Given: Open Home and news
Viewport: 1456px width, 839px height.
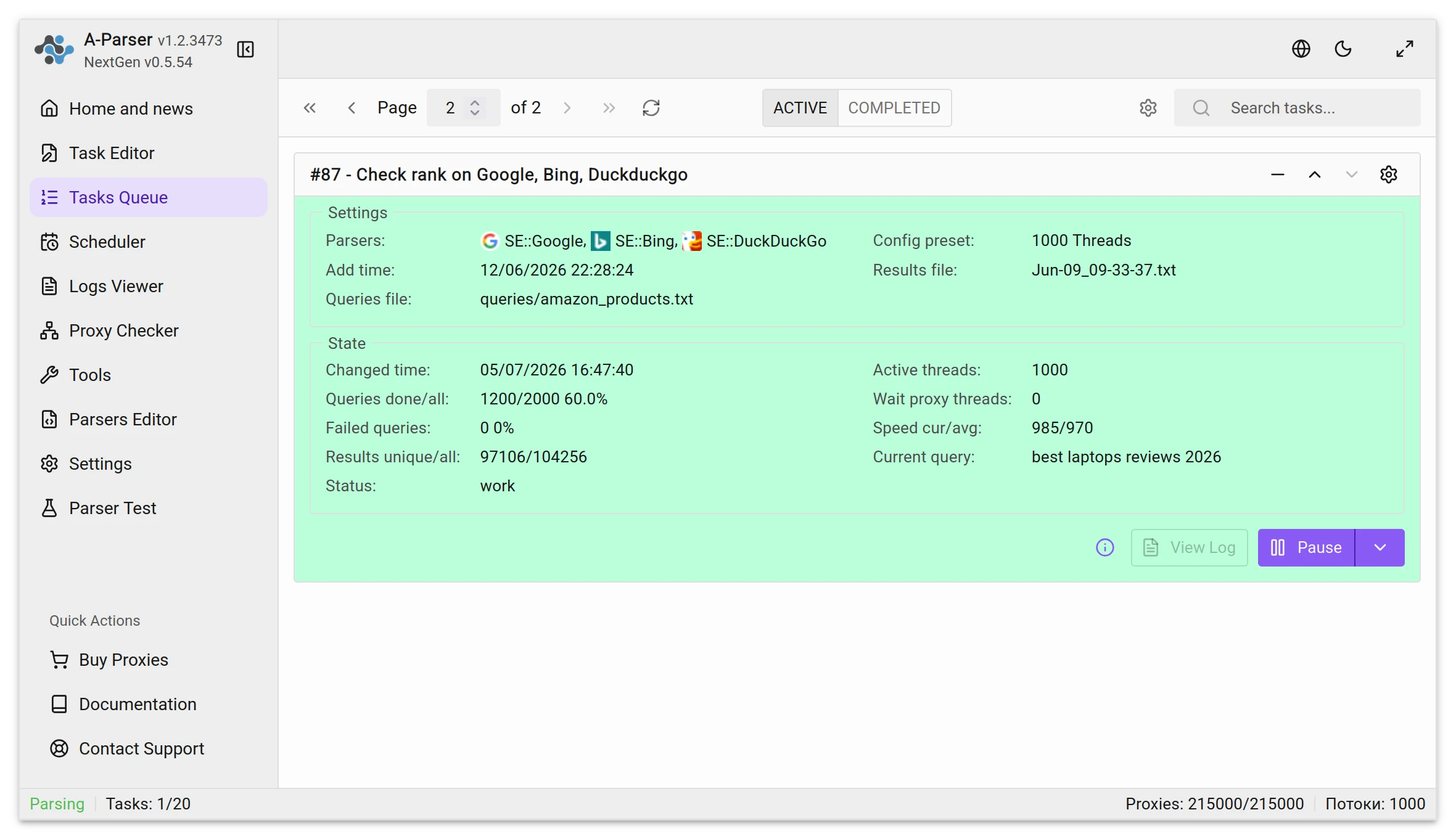Looking at the screenshot, I should (x=149, y=108).
